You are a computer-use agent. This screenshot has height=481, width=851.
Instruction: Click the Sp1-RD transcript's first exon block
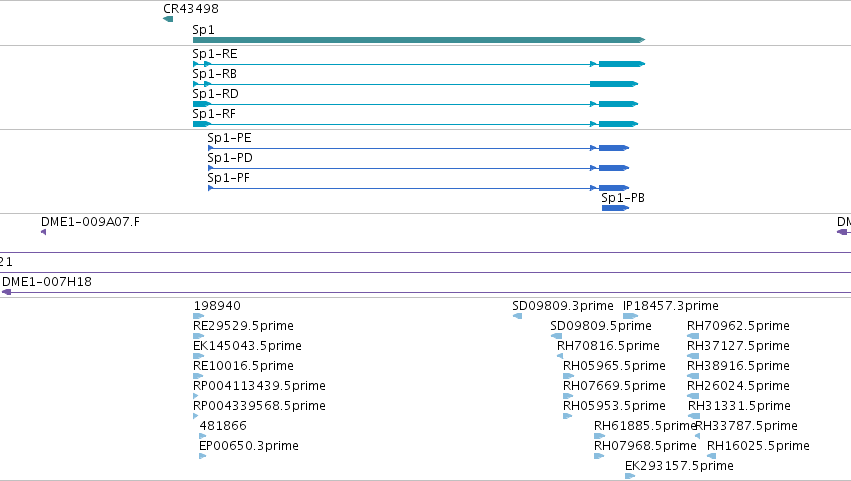tap(202, 104)
